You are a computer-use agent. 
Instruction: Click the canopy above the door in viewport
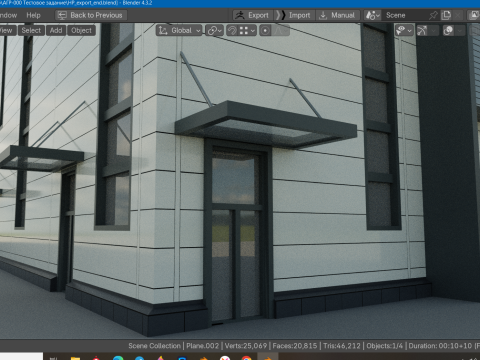pos(267,125)
